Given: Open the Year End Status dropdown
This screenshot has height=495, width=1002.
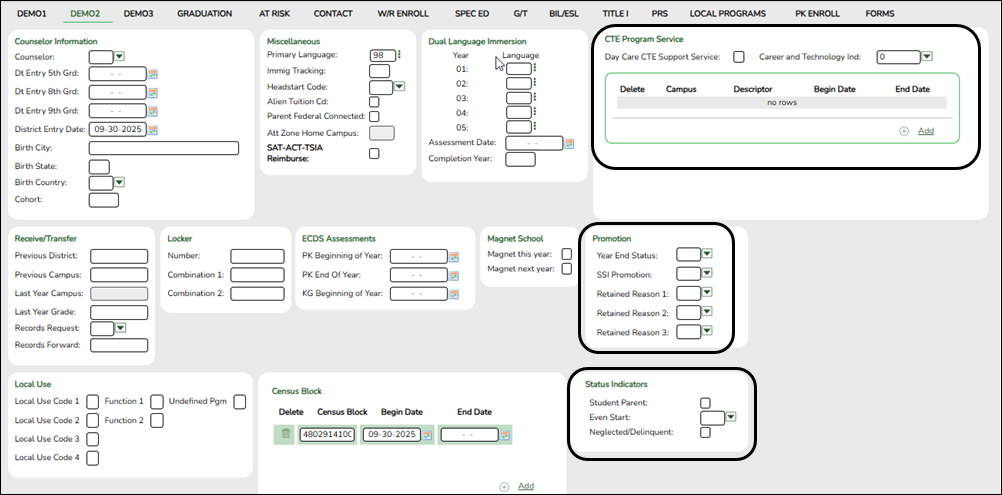Looking at the screenshot, I should coord(707,255).
